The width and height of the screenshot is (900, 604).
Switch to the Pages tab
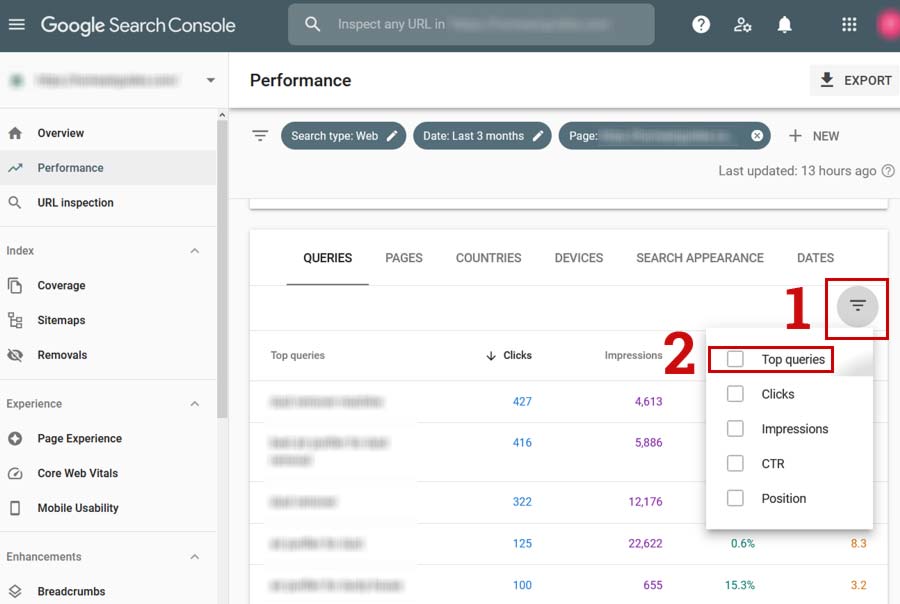(404, 258)
